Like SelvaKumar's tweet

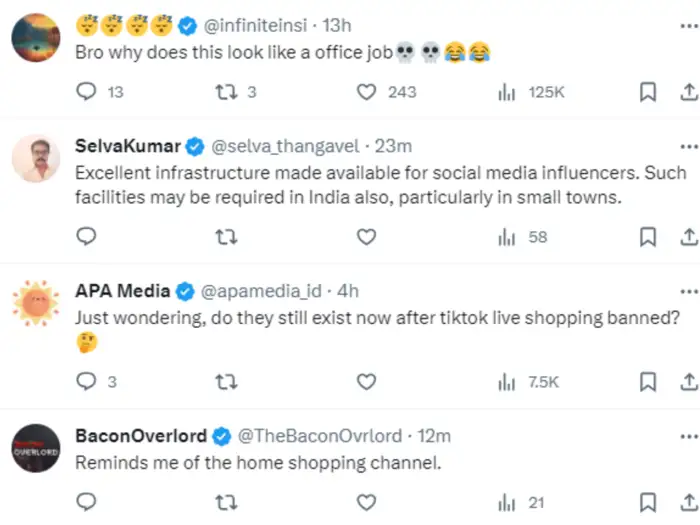coord(367,237)
